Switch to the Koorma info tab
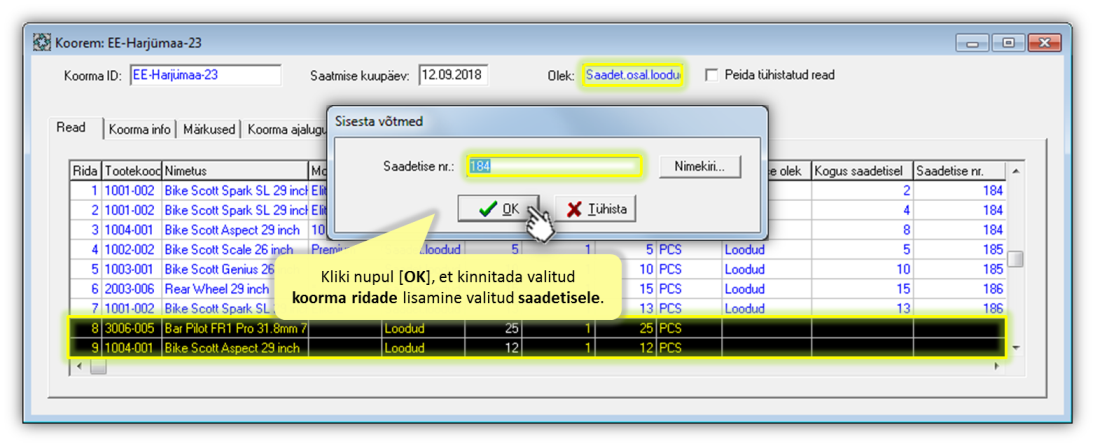Viewport: 1095px width, 446px height. click(140, 129)
